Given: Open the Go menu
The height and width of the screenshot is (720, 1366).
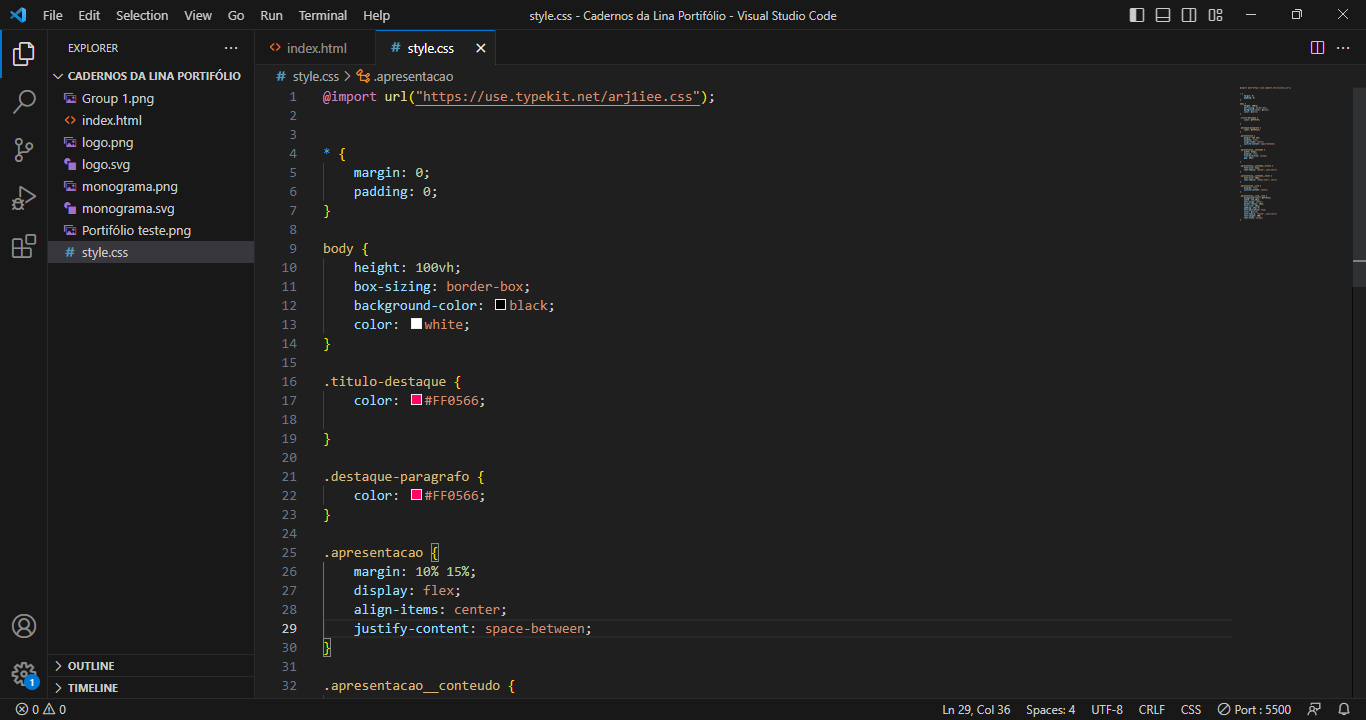Looking at the screenshot, I should pos(236,15).
